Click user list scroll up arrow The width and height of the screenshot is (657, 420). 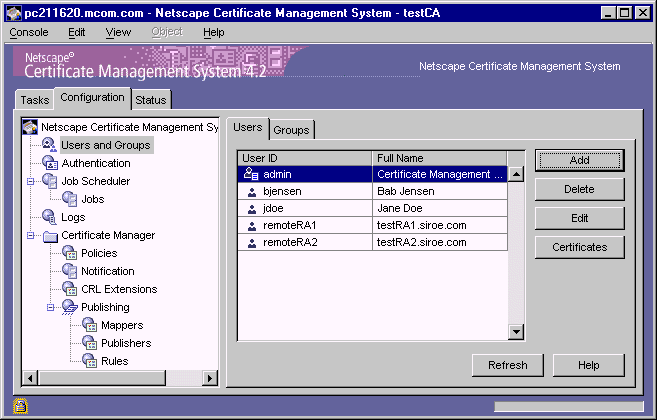(x=516, y=174)
